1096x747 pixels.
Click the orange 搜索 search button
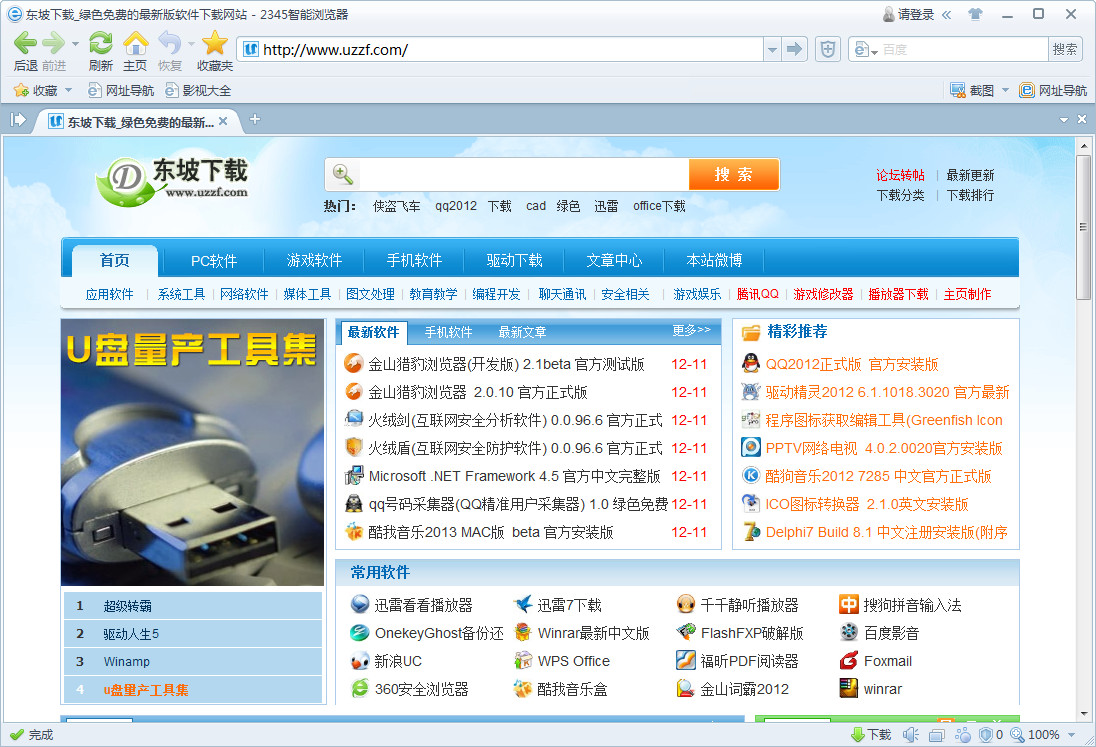click(x=733, y=174)
